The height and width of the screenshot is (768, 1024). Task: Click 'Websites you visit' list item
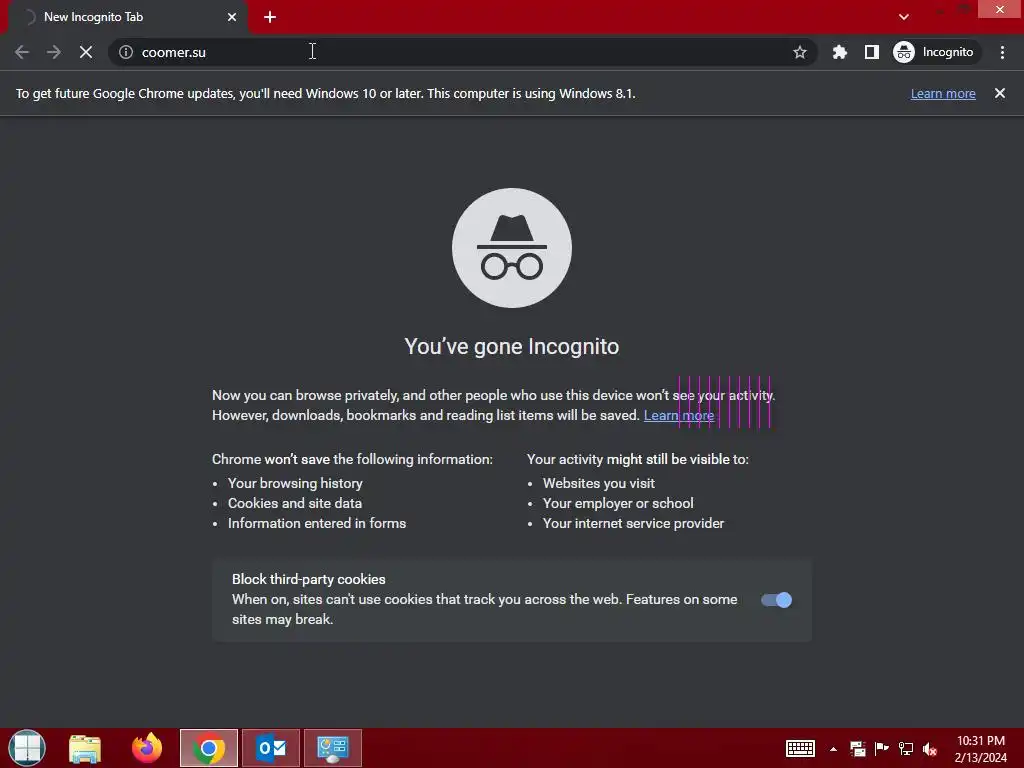(x=599, y=483)
